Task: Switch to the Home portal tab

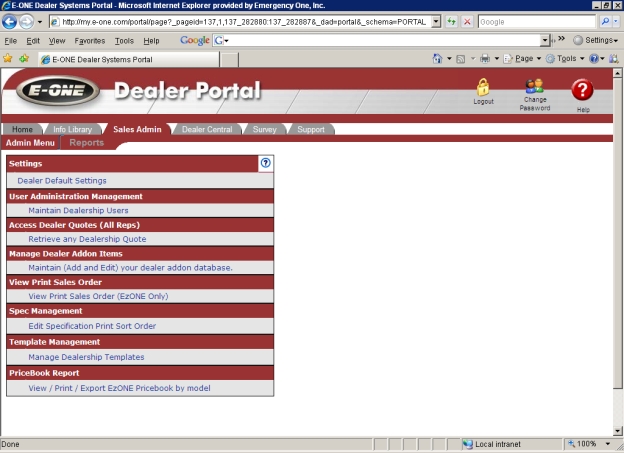Action: pyautogui.click(x=22, y=129)
